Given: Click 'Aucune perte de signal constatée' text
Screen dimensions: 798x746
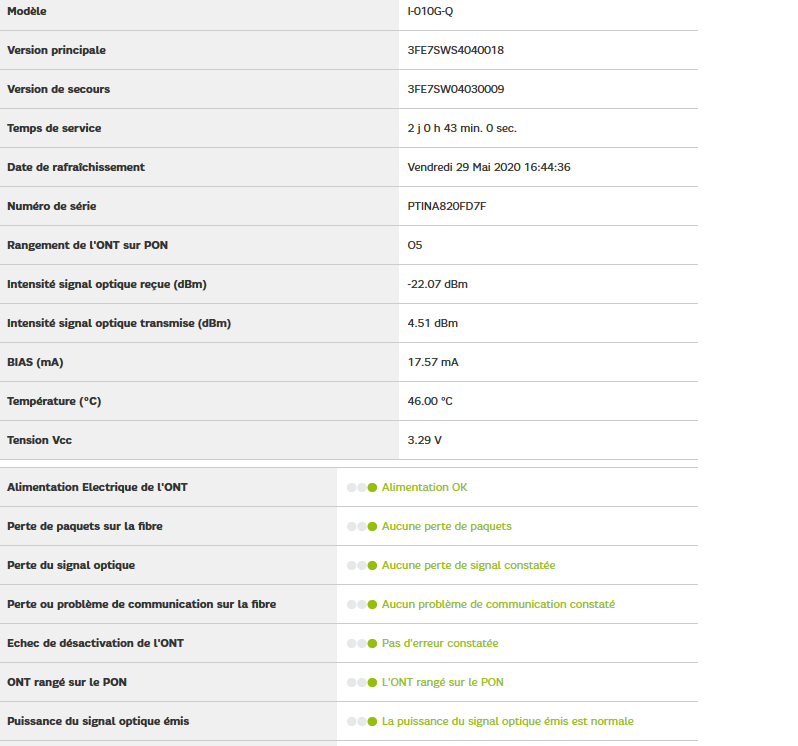Looking at the screenshot, I should [468, 565].
